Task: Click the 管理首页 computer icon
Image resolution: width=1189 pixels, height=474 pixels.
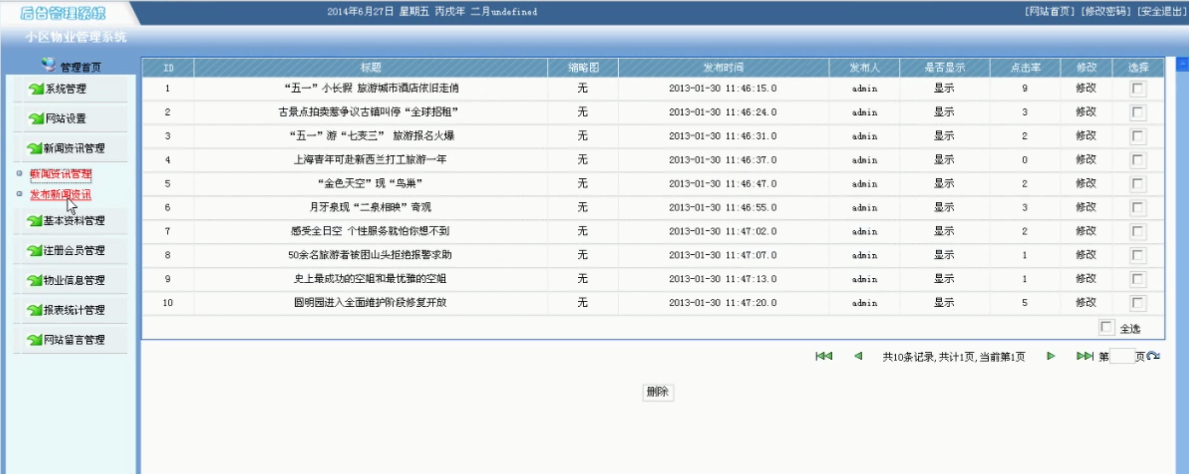Action: [x=49, y=67]
